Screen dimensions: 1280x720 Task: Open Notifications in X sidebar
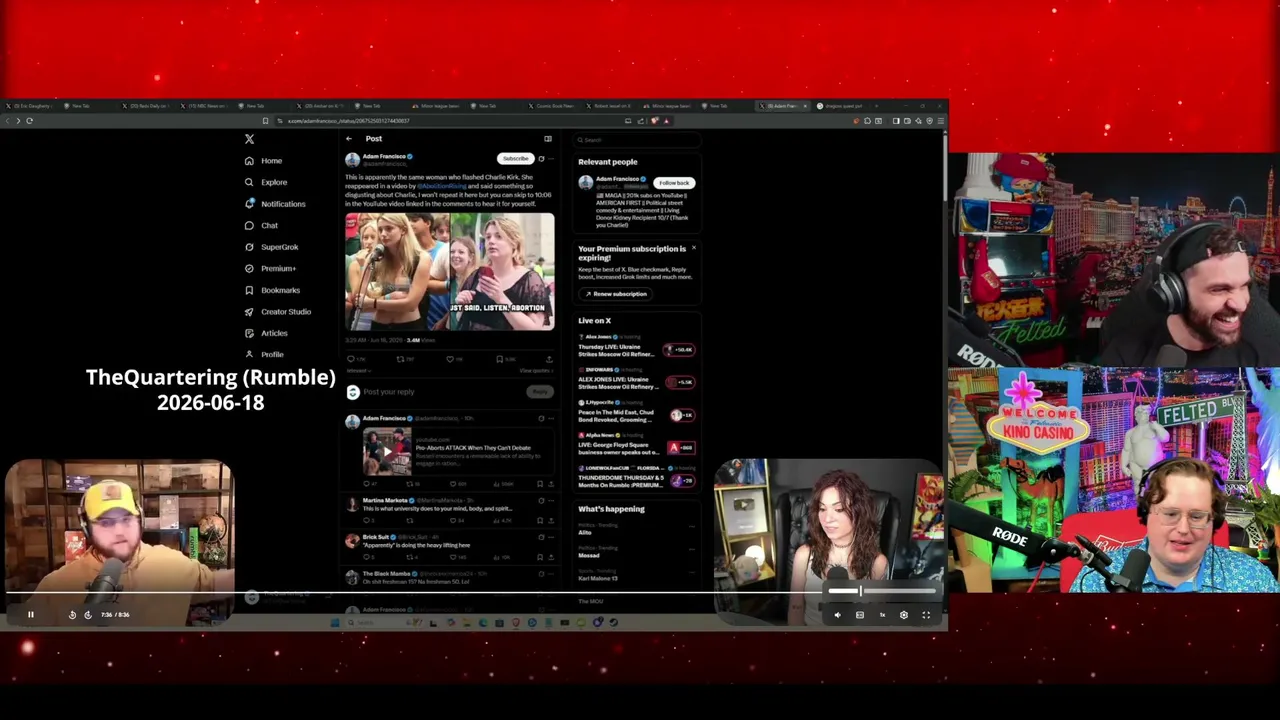275,204
